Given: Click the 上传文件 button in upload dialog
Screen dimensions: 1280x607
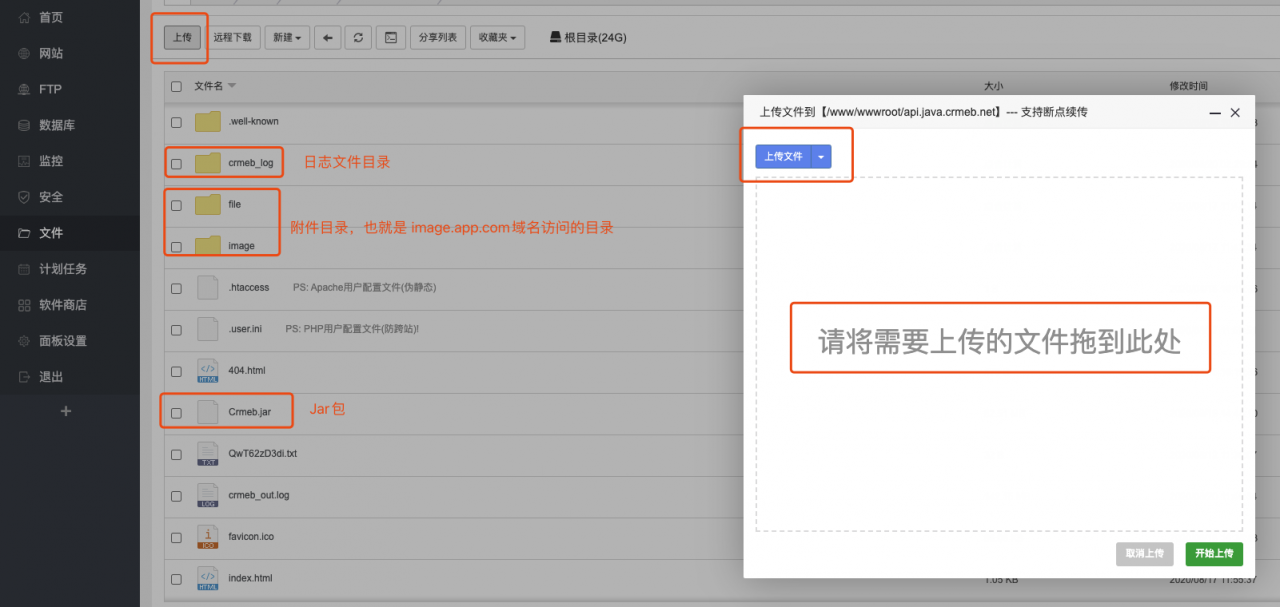Looking at the screenshot, I should [x=783, y=156].
